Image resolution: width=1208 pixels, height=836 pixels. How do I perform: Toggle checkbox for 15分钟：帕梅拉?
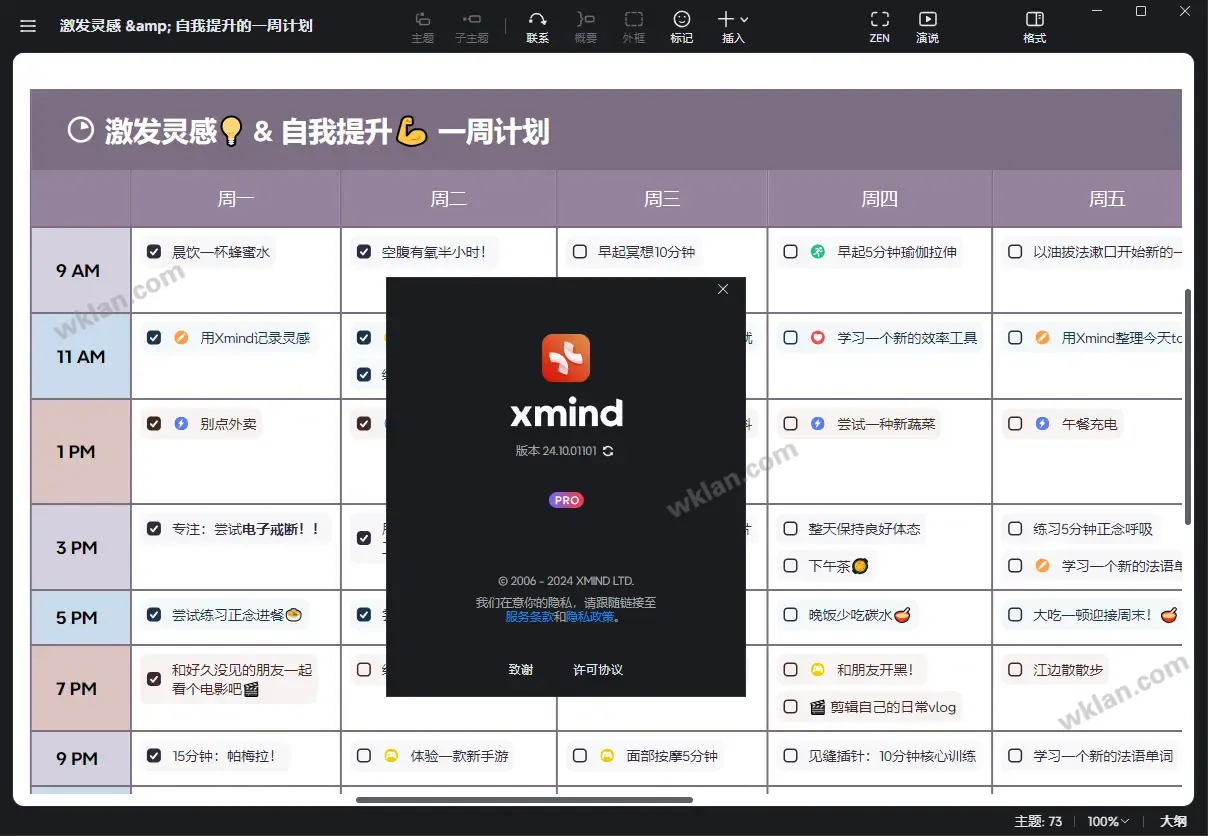click(x=154, y=756)
